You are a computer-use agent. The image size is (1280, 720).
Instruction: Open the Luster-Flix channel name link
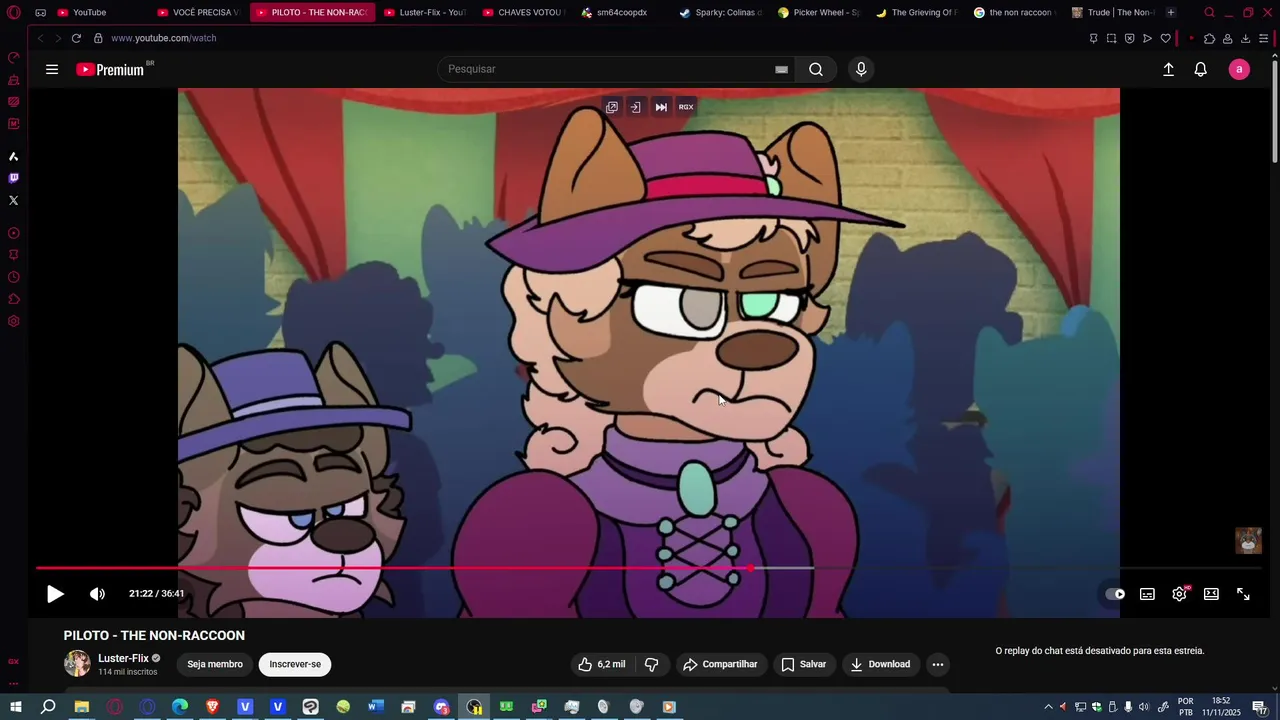coord(123,658)
